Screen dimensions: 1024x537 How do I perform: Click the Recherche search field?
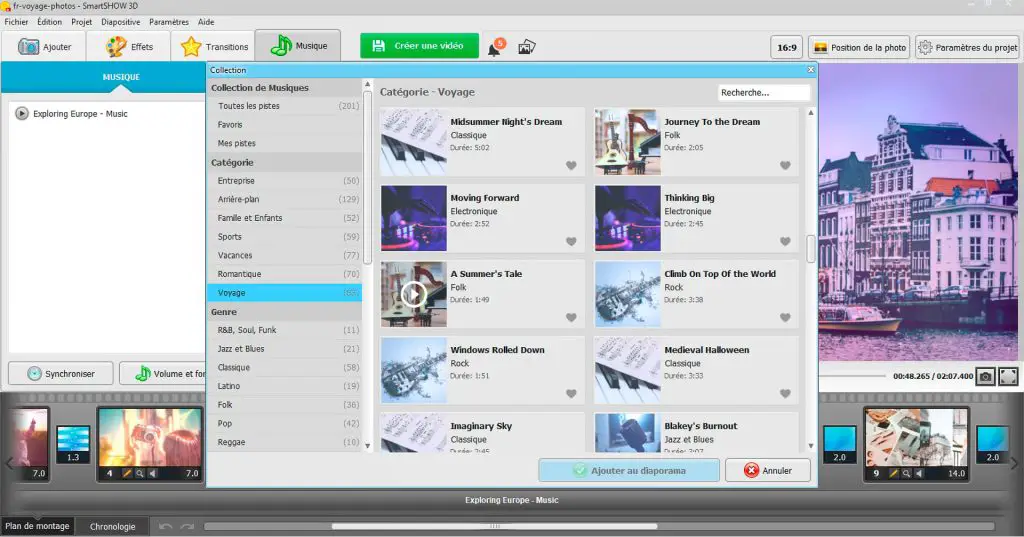(764, 92)
